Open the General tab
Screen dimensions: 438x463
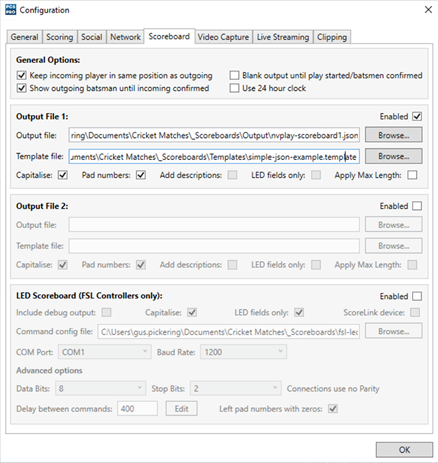(x=25, y=37)
